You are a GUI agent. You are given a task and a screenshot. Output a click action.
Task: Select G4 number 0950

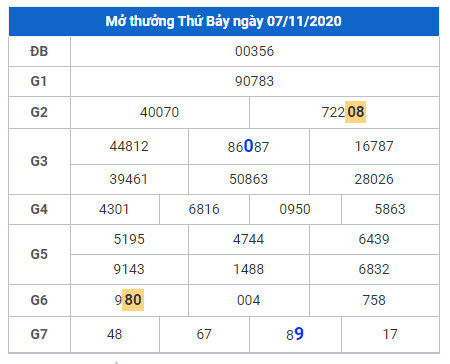click(x=295, y=209)
